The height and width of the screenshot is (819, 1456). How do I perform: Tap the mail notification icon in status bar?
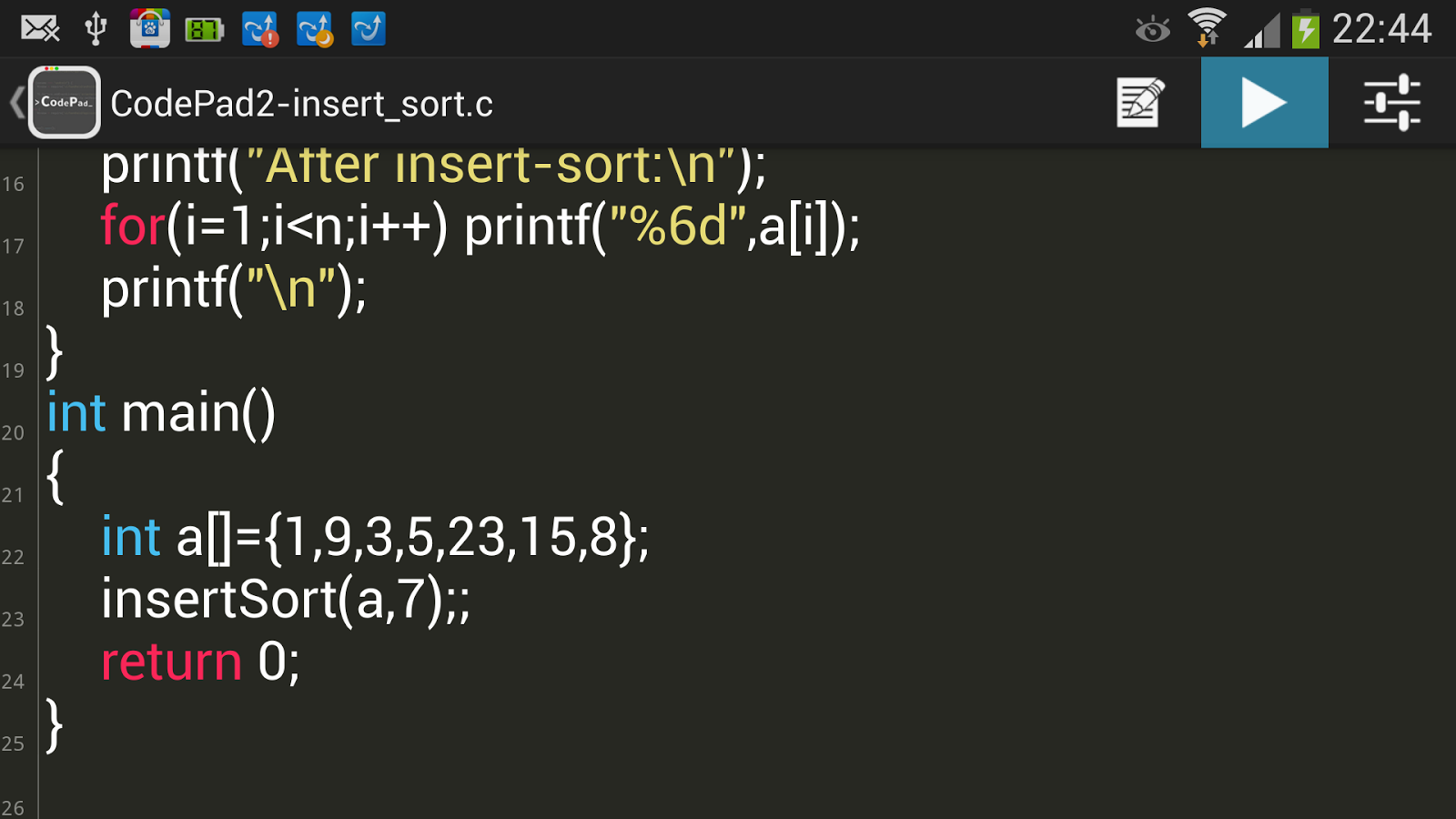[x=40, y=29]
